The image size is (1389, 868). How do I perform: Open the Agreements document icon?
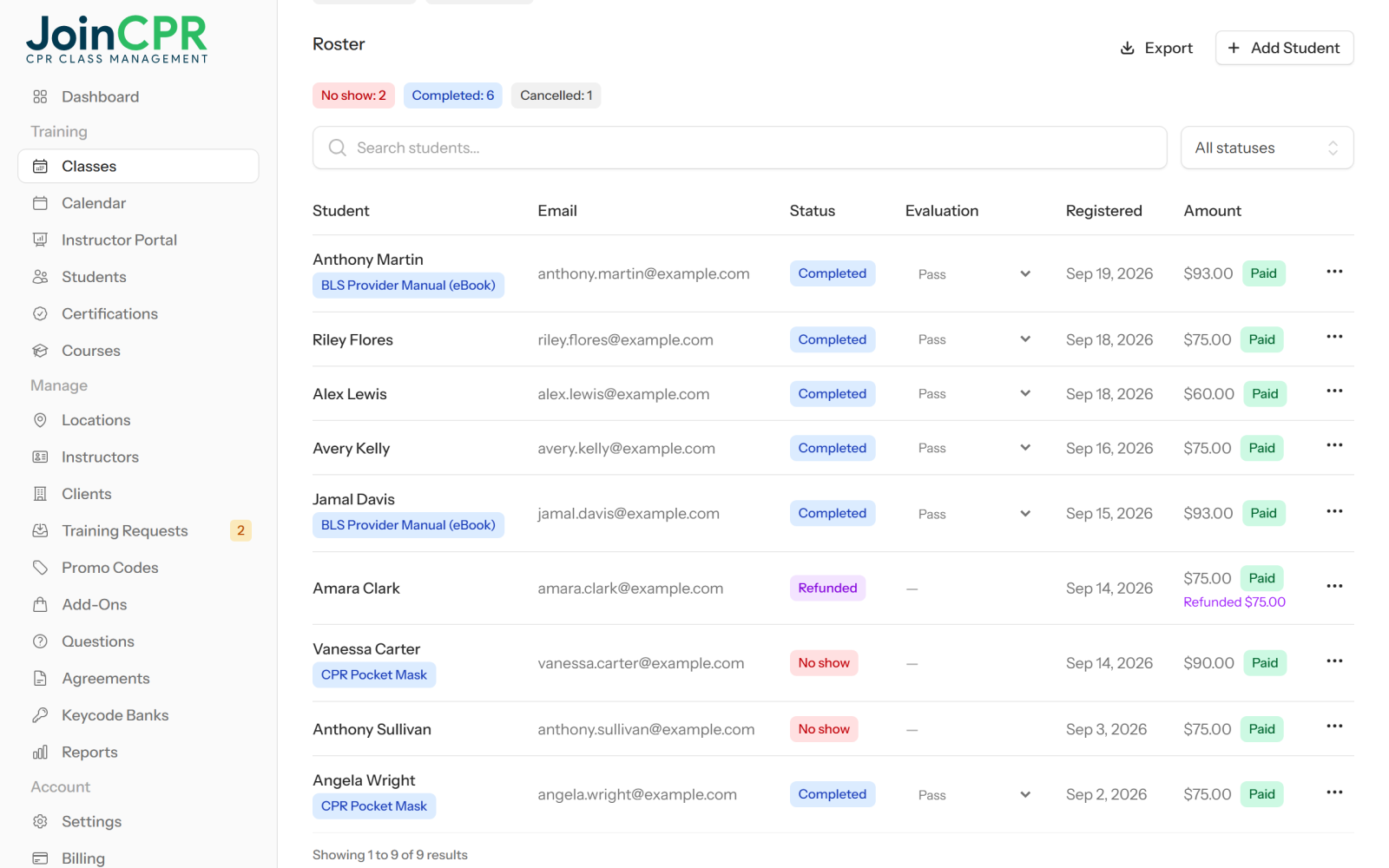click(40, 678)
